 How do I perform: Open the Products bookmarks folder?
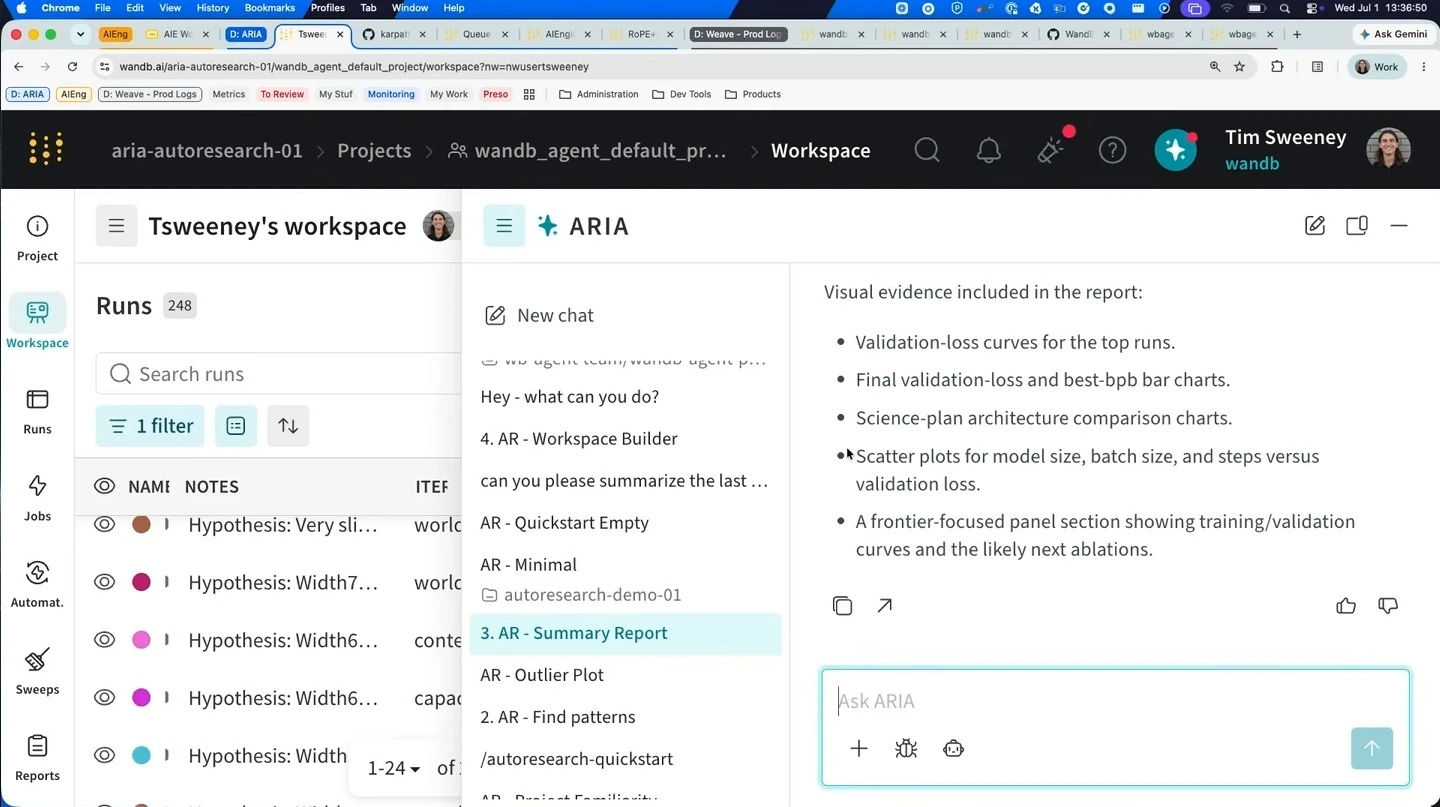coord(752,94)
